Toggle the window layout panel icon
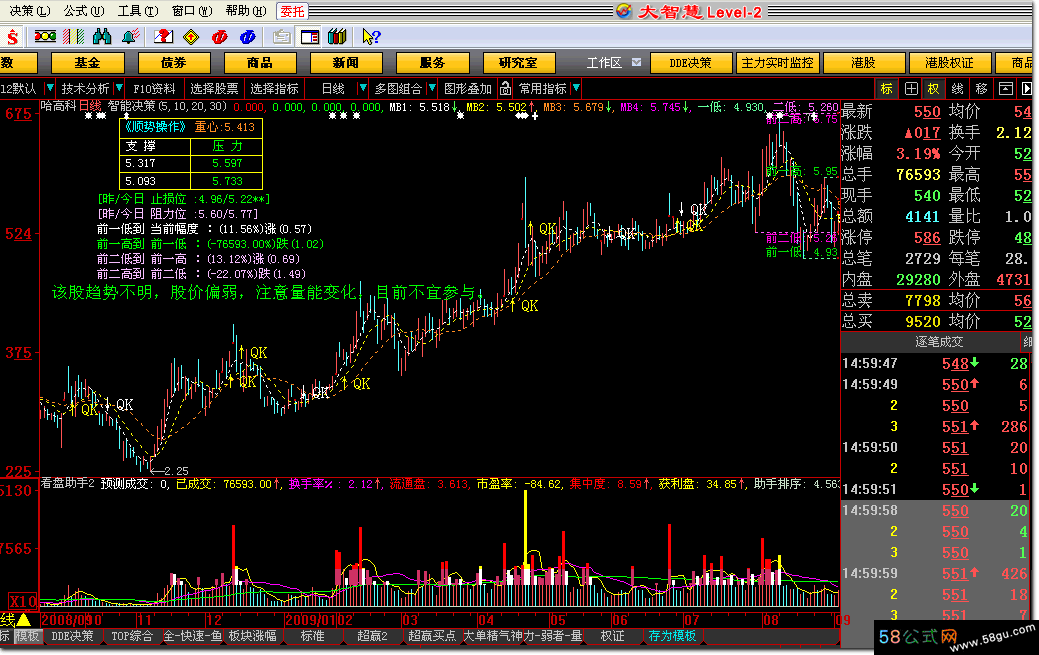Image resolution: width=1039 pixels, height=655 pixels. tap(309, 36)
